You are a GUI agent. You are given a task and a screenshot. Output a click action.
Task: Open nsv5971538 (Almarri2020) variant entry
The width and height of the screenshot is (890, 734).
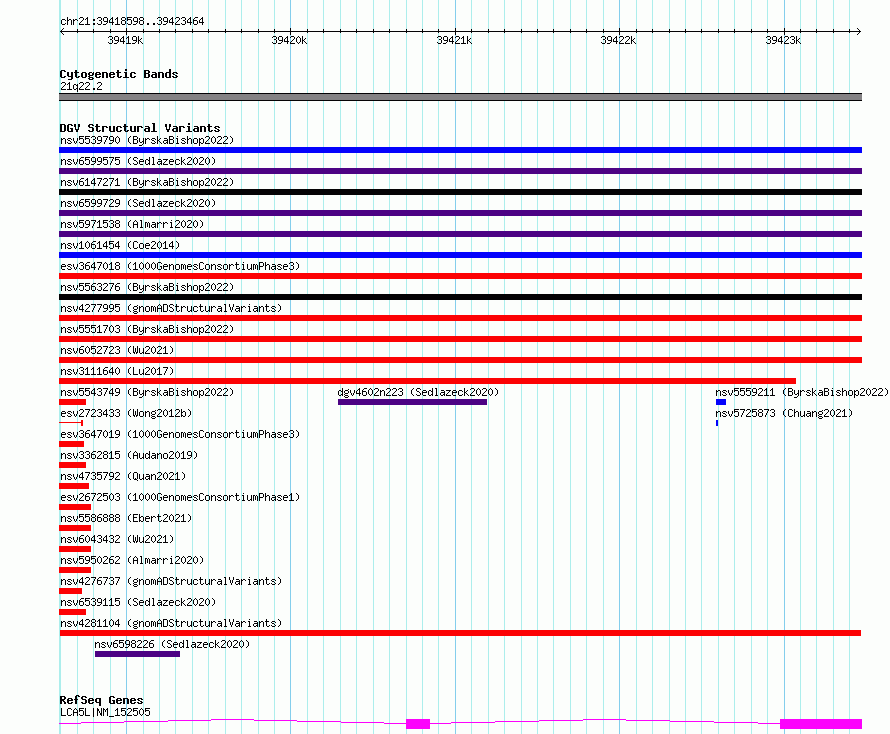pos(132,224)
